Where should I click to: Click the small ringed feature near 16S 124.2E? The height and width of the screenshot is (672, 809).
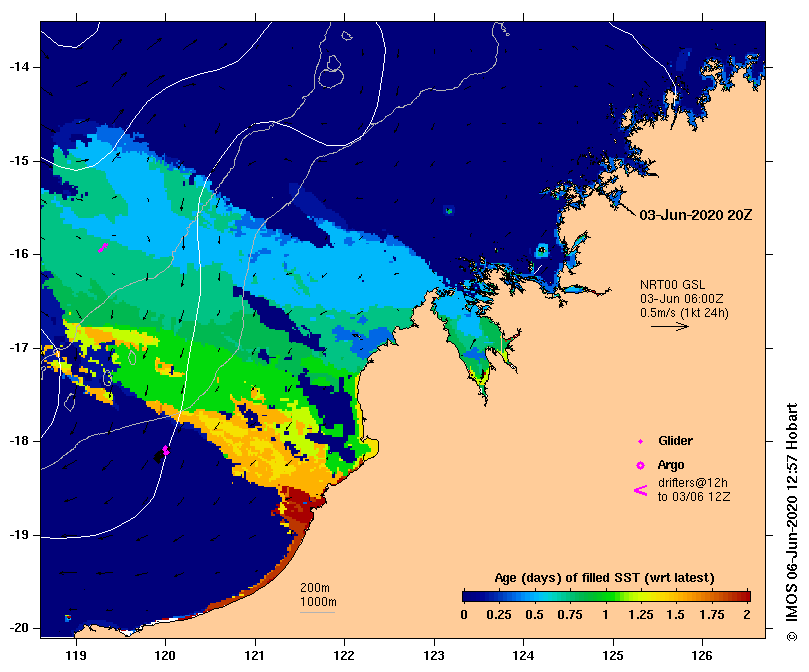coord(541,251)
